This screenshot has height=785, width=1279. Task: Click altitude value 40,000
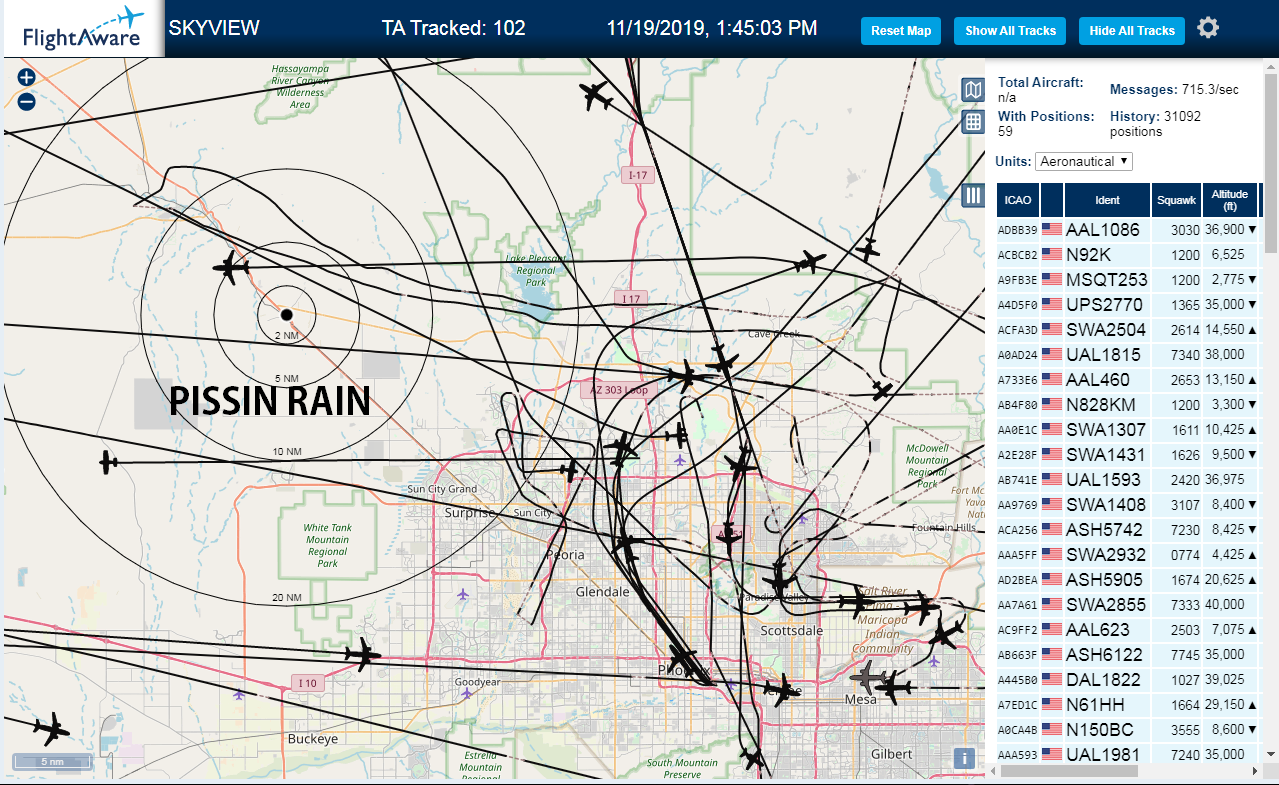pos(1225,604)
